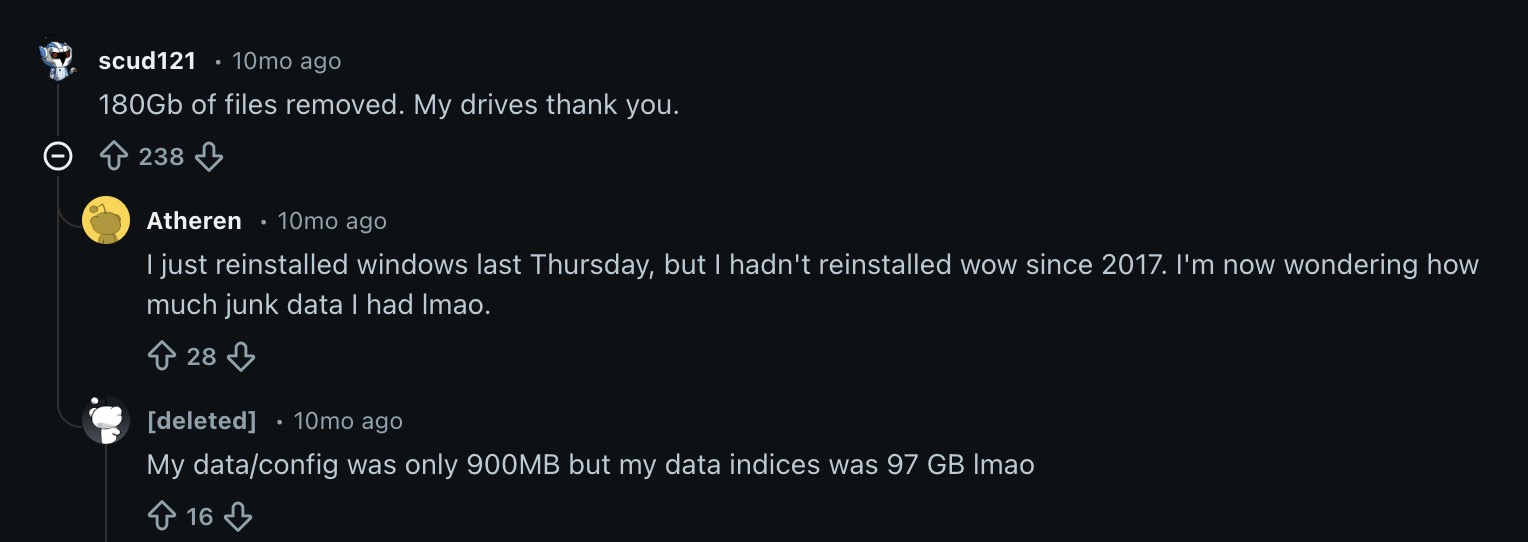This screenshot has height=542, width=1528.
Task: Upvote the [deleted] user's data indices reply
Action: click(x=162, y=516)
